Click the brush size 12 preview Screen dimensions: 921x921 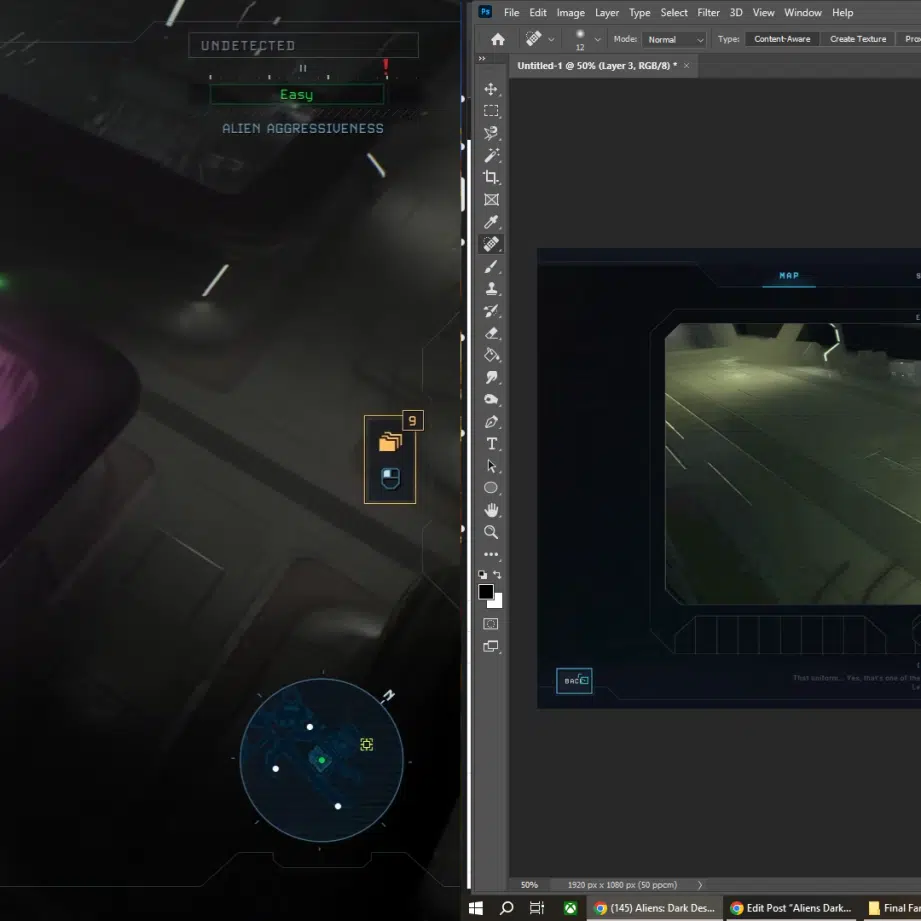pos(580,39)
